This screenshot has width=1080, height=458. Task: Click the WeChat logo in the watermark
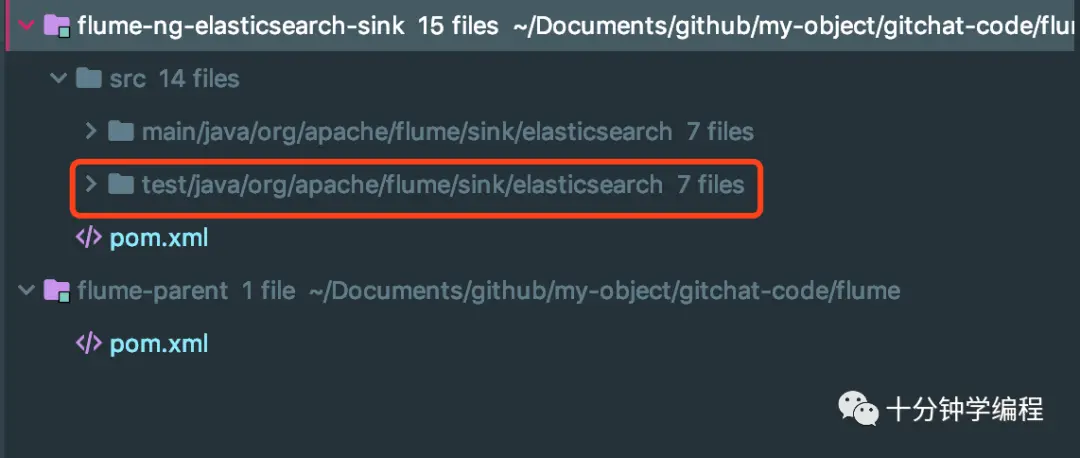tap(859, 408)
